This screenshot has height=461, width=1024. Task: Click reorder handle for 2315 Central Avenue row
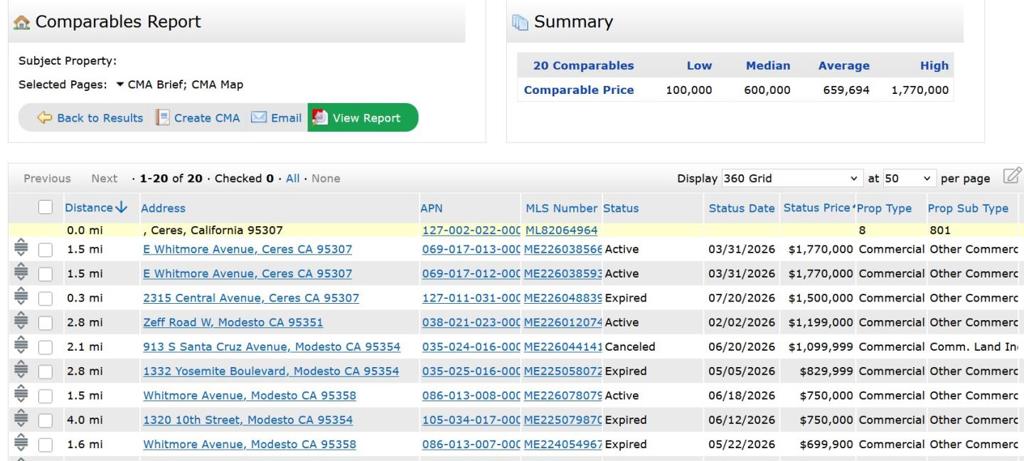point(21,297)
